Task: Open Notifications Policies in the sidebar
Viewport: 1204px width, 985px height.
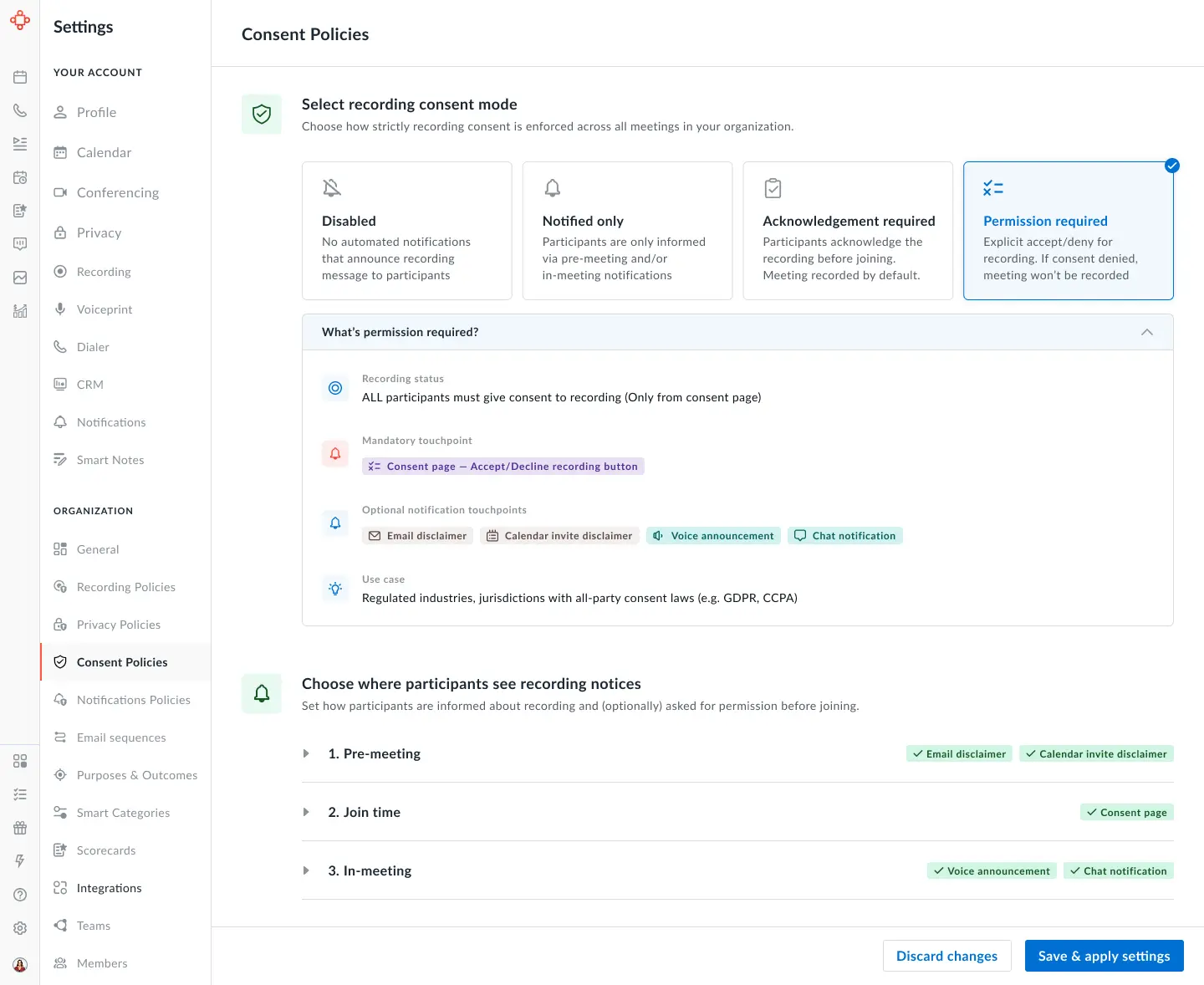Action: 133,699
